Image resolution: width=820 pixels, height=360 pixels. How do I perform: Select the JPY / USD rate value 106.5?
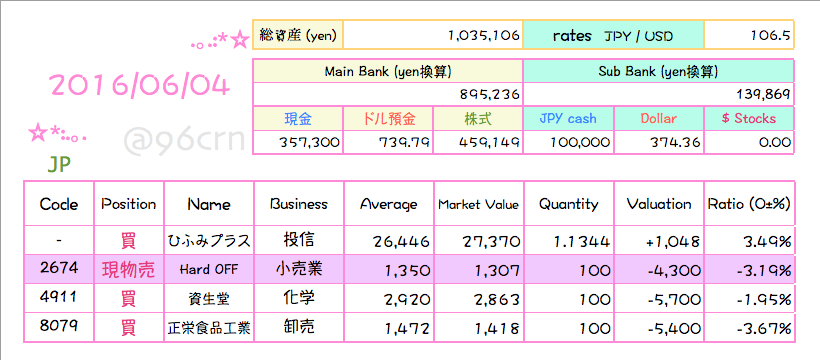[x=749, y=35]
